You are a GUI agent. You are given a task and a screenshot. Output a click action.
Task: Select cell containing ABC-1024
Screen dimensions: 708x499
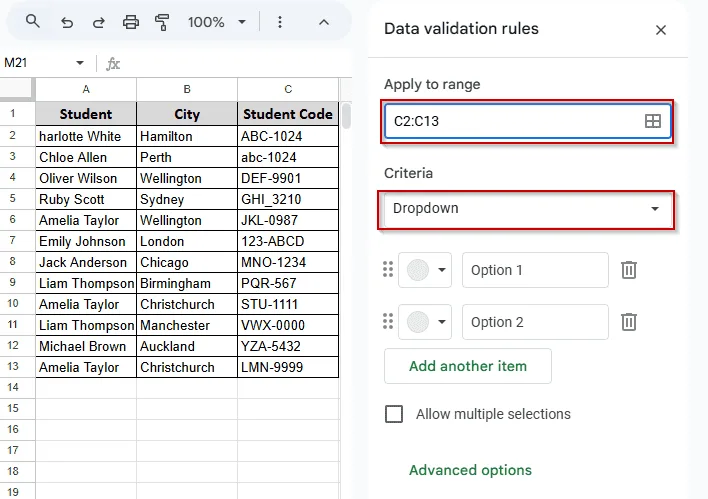(288, 136)
